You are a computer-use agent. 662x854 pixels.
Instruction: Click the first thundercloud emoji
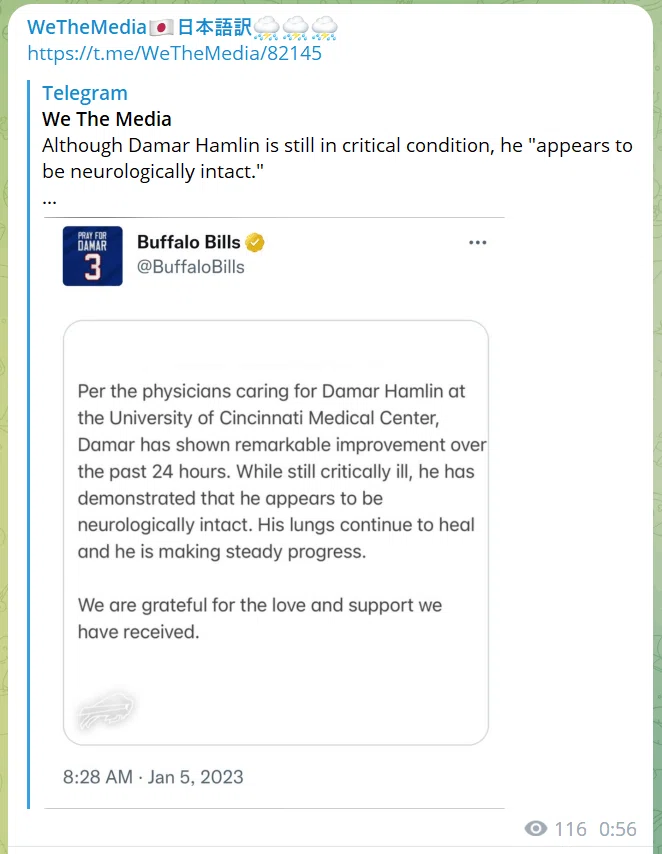click(266, 28)
